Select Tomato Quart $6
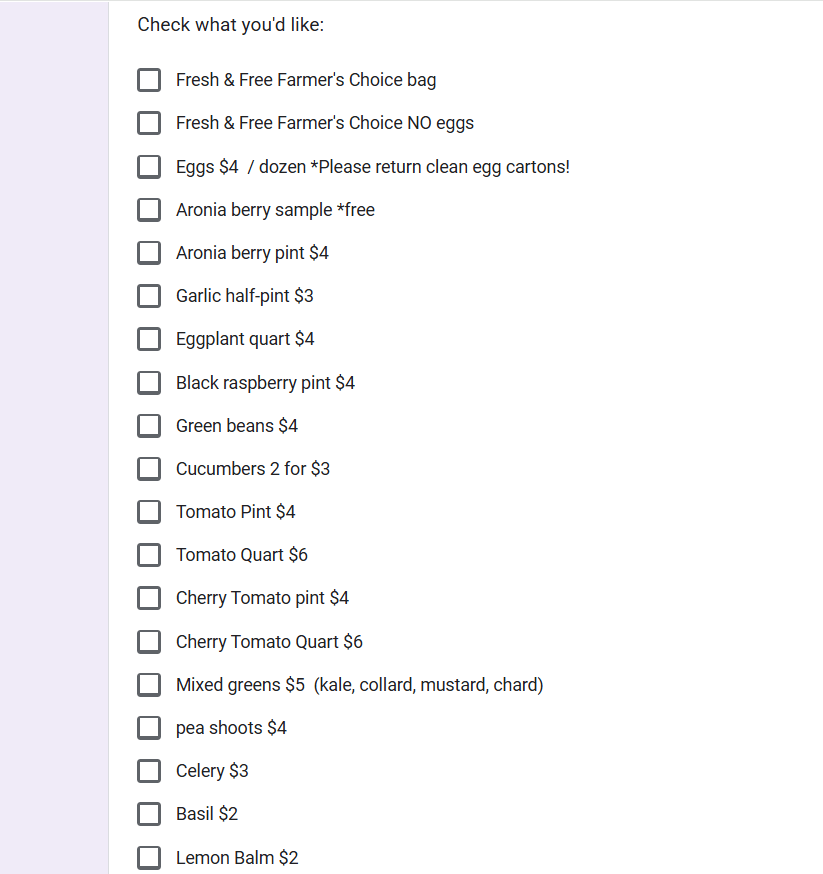The height and width of the screenshot is (874, 823). (x=149, y=554)
